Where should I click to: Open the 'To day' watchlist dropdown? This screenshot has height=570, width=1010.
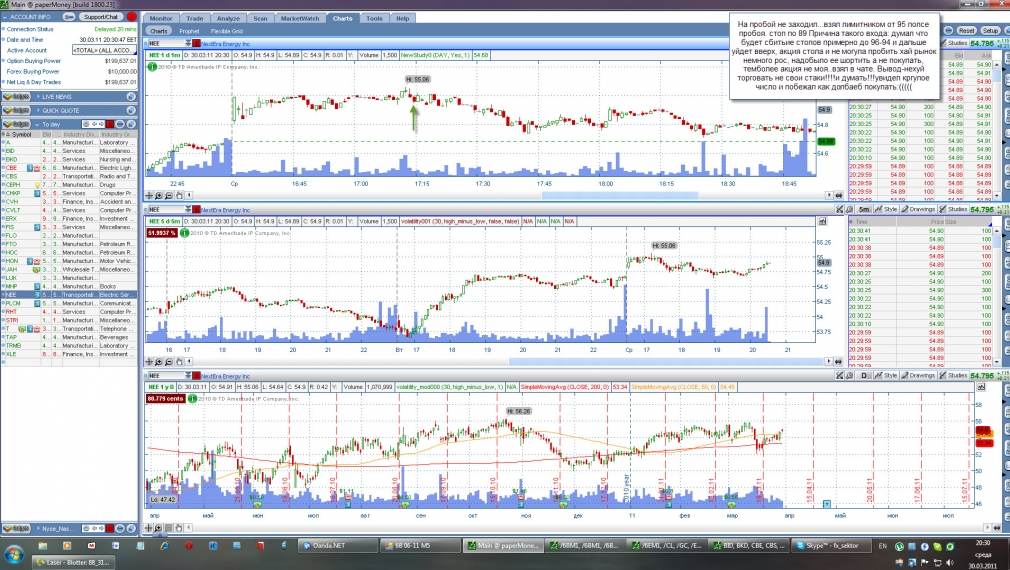[x=37, y=124]
